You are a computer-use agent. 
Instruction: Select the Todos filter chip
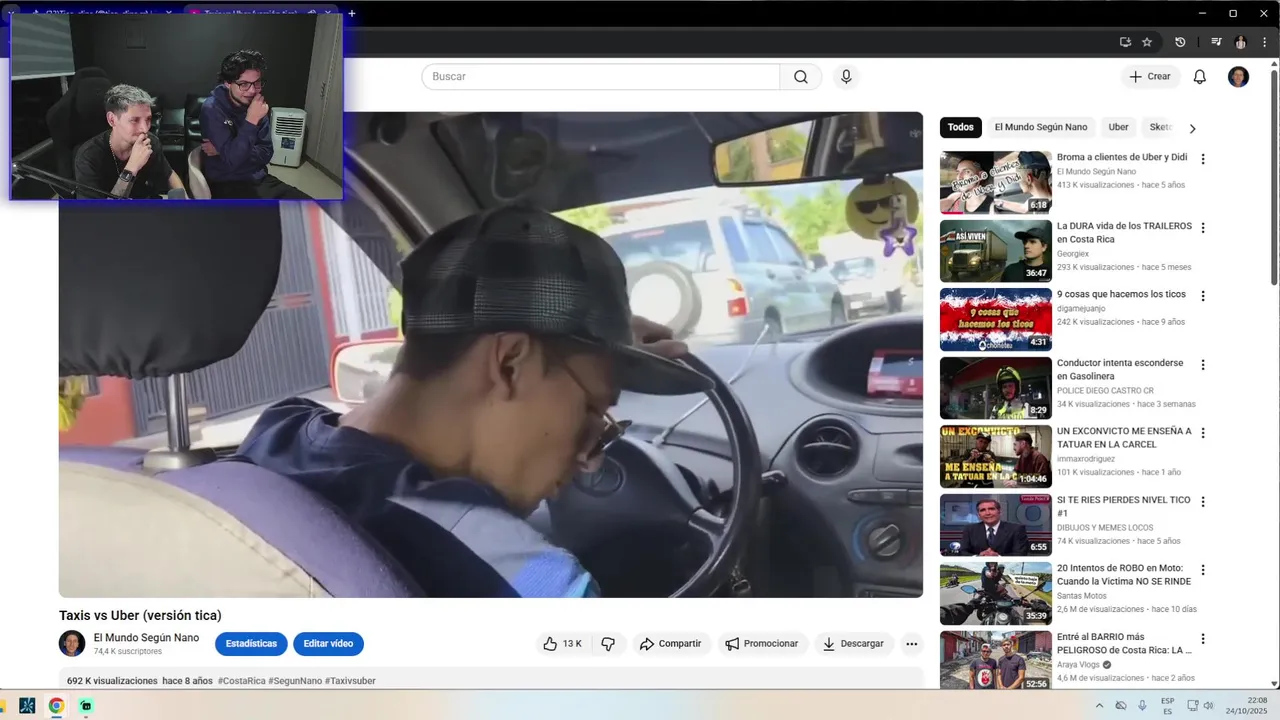961,127
